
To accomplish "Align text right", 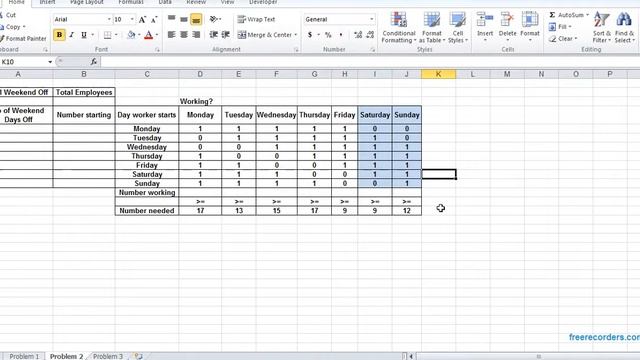I will (196, 35).
